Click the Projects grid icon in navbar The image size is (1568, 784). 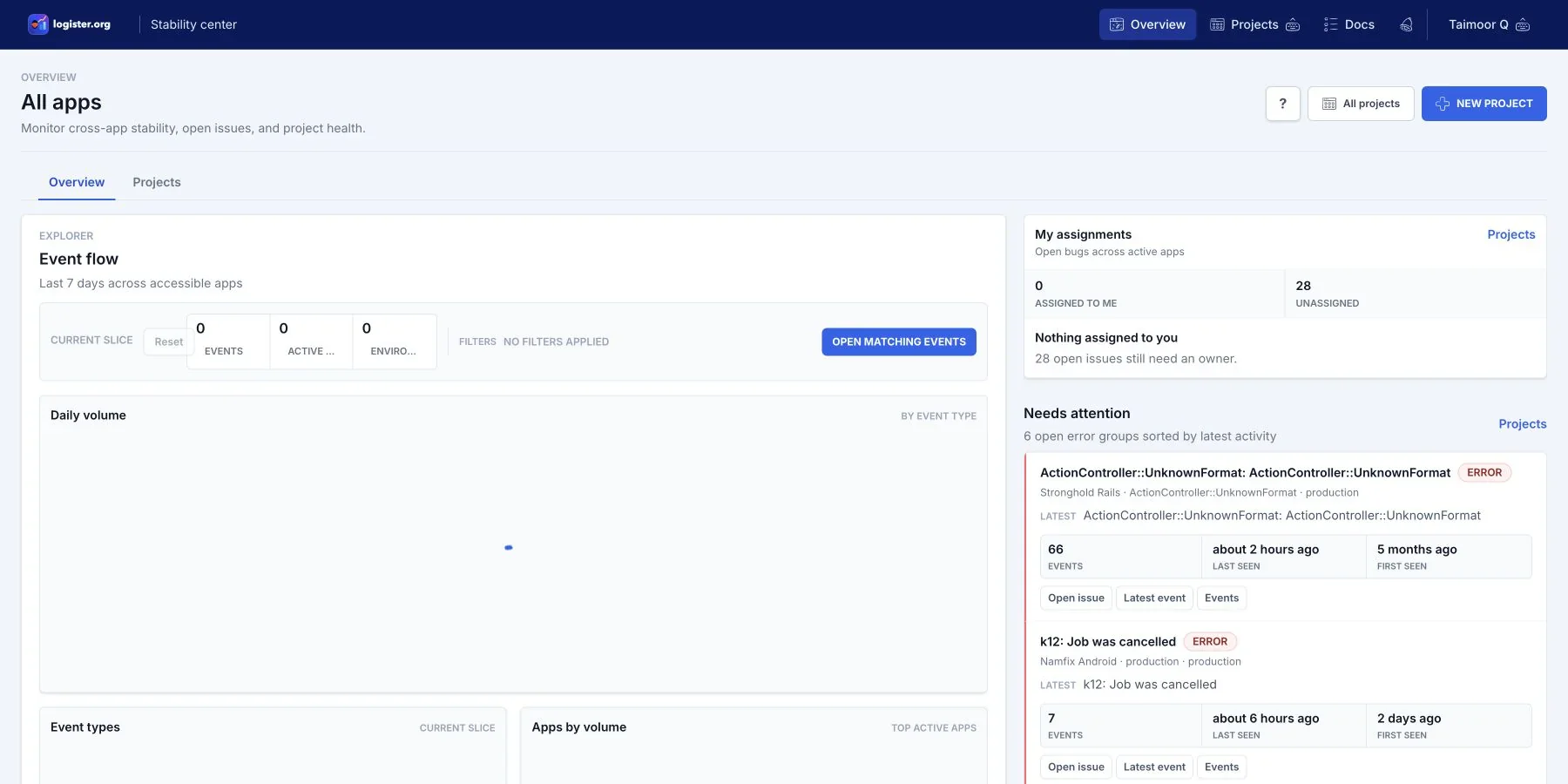tap(1217, 24)
